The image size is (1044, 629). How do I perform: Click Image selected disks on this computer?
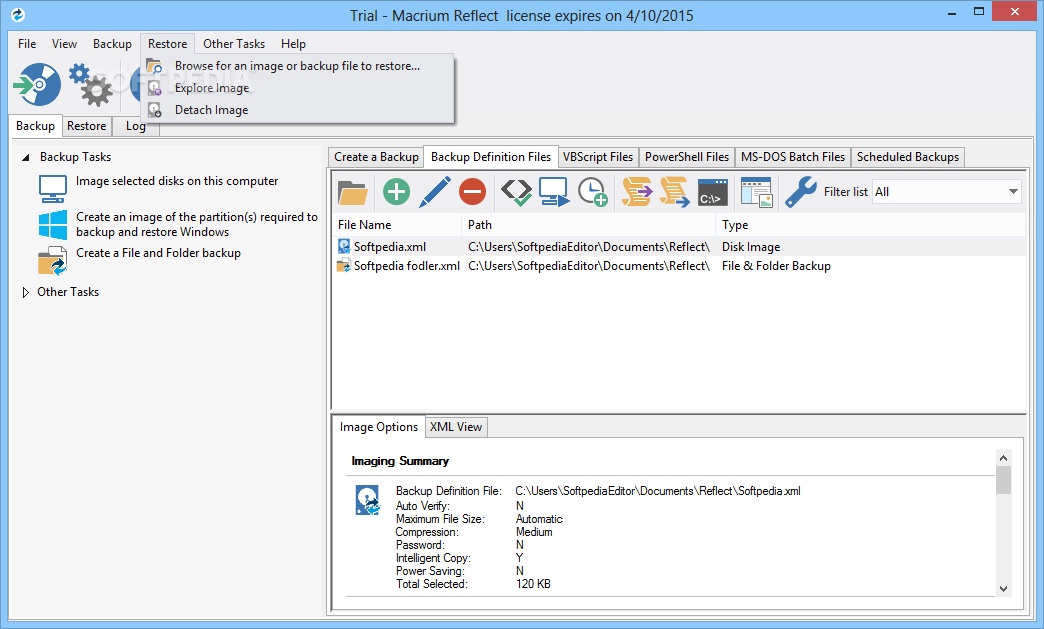coord(177,181)
